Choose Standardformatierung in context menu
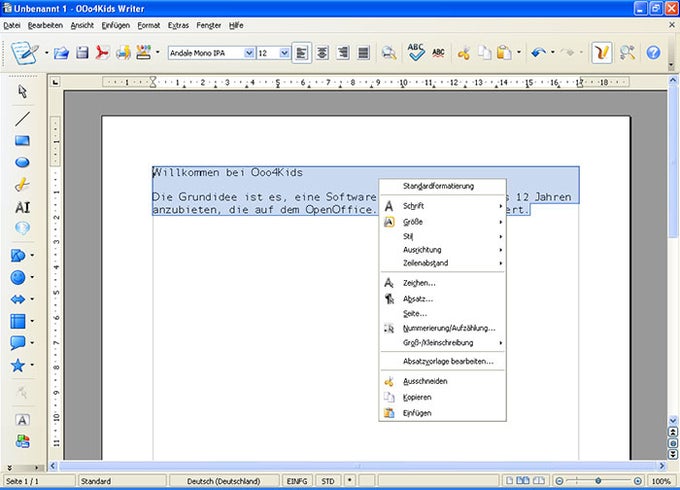The height and width of the screenshot is (490, 680). coord(443,186)
